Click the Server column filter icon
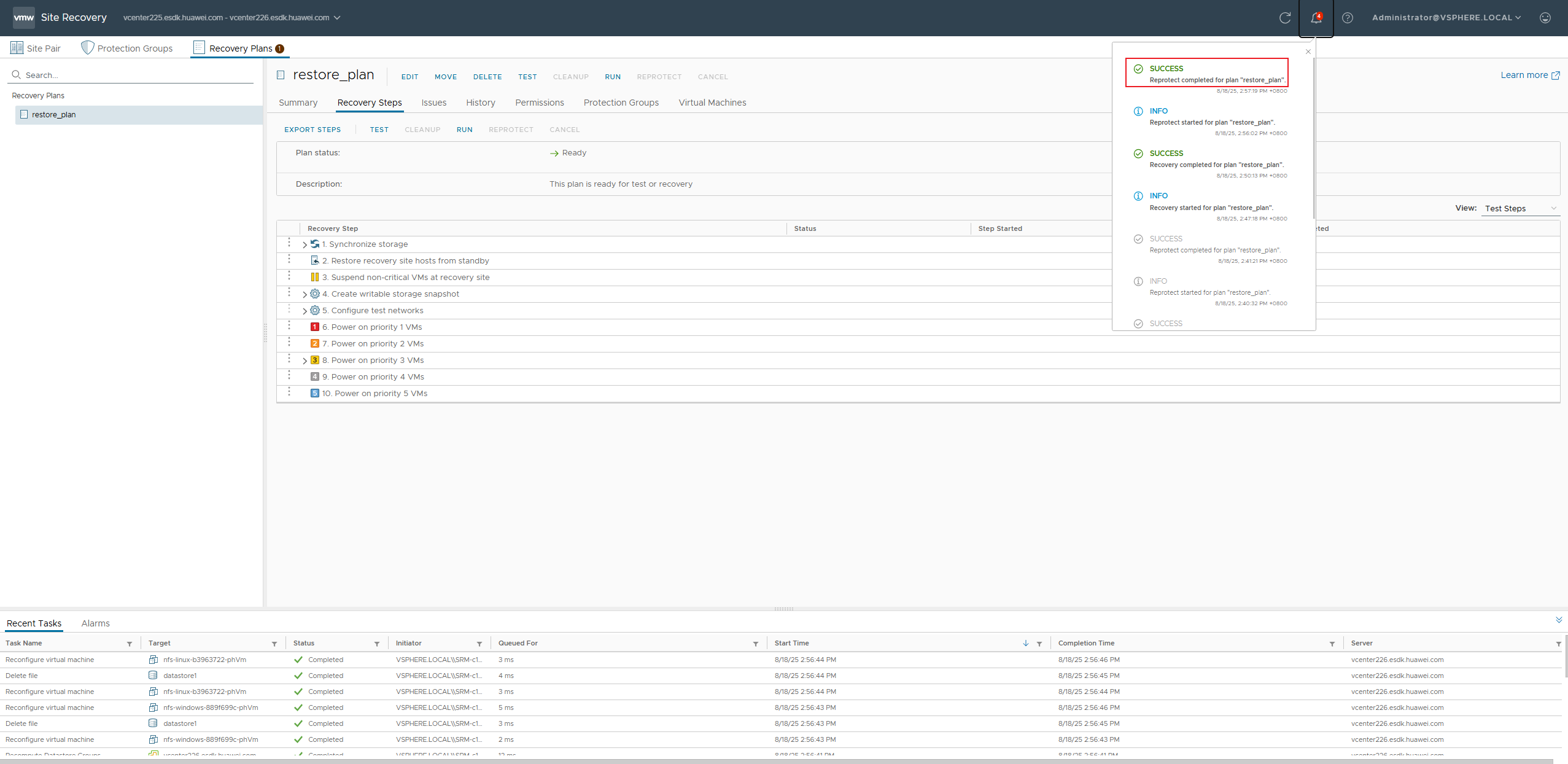The width and height of the screenshot is (1568, 764). [1558, 644]
